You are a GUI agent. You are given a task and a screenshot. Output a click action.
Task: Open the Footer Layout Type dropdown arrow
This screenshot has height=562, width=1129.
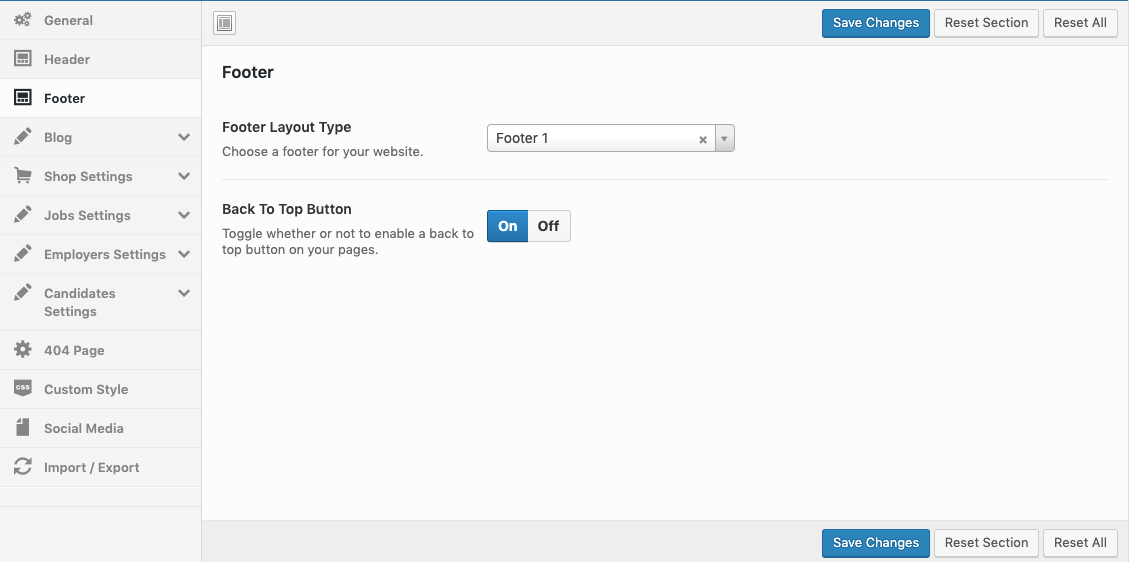tap(725, 139)
